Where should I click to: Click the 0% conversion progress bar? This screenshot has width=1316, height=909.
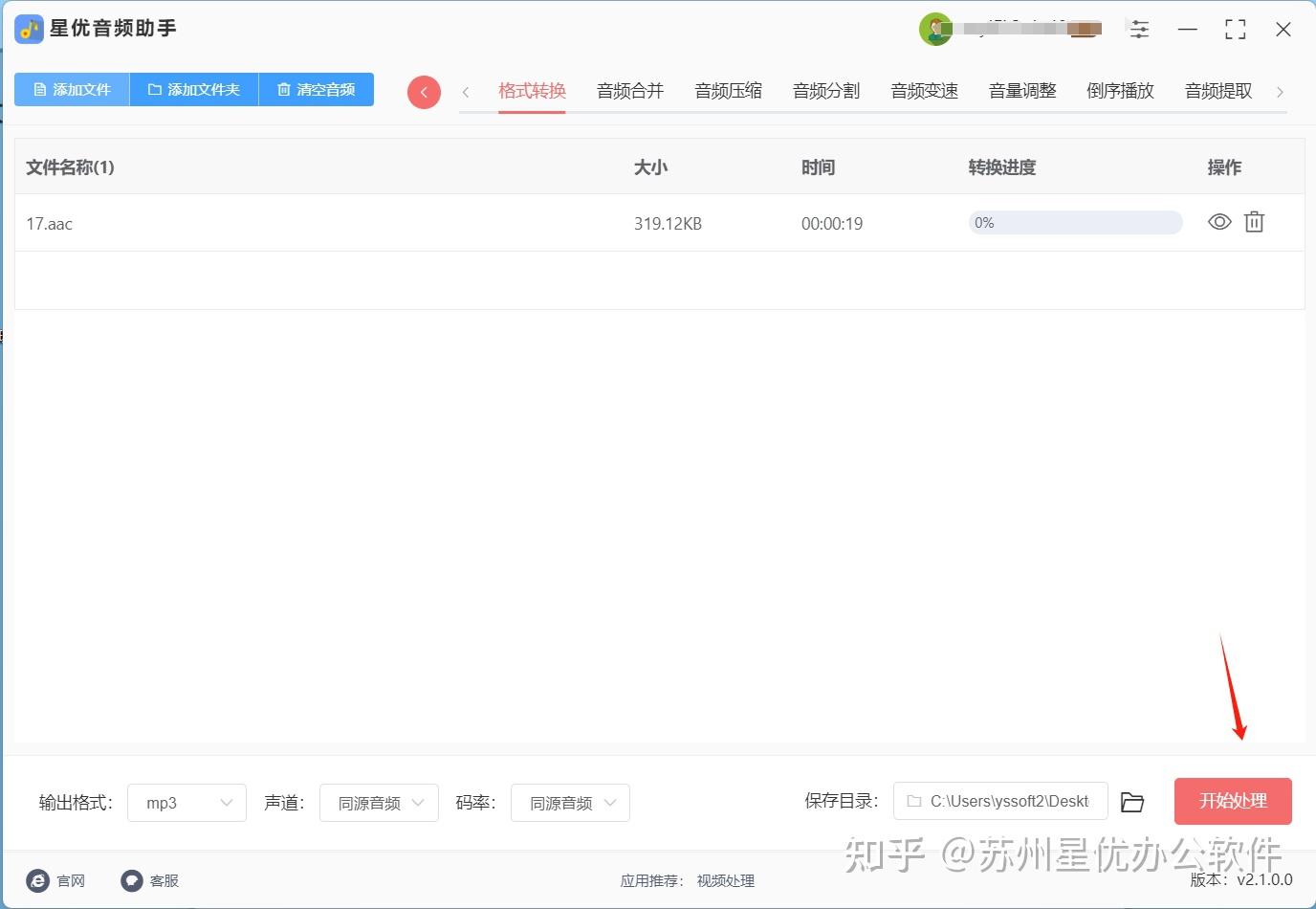click(x=1074, y=222)
